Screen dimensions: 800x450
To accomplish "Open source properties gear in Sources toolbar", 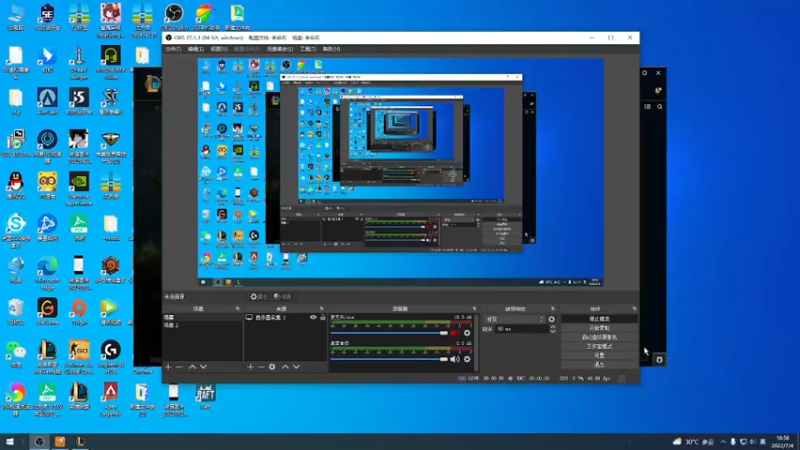I will tap(272, 367).
